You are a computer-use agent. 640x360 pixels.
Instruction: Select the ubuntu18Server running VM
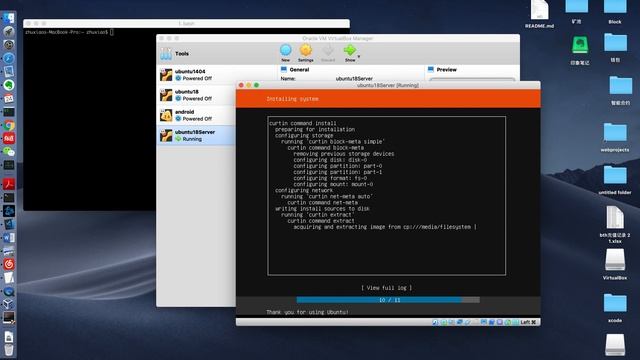click(197, 136)
